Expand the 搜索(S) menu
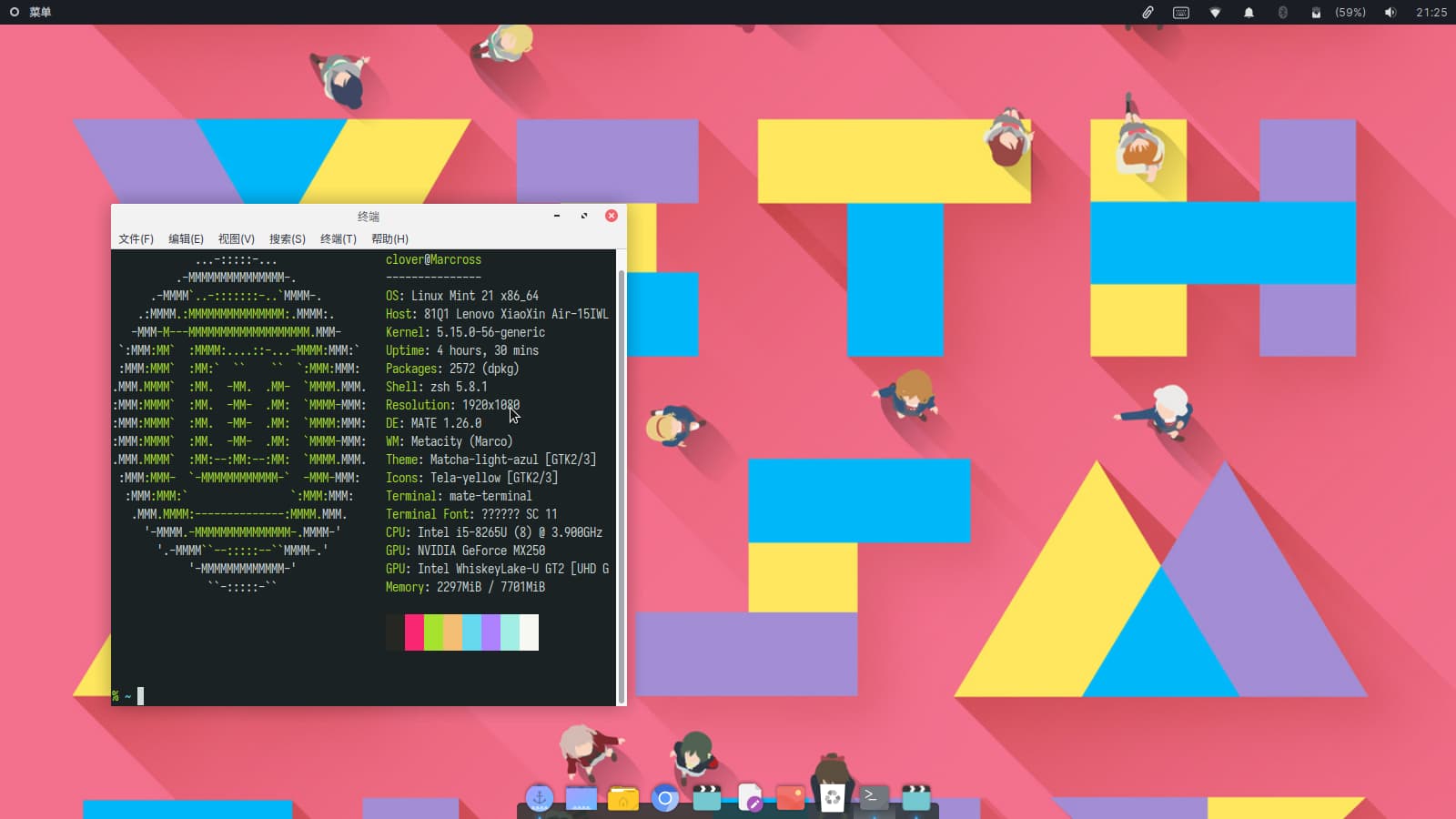 [287, 238]
